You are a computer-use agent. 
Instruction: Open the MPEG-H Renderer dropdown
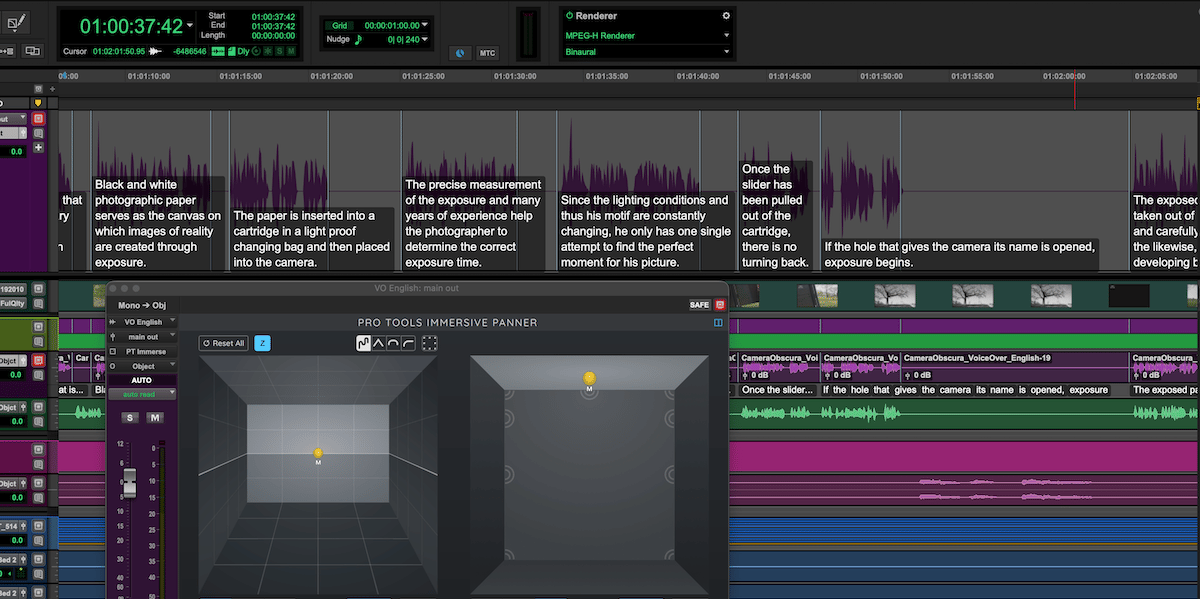(645, 36)
